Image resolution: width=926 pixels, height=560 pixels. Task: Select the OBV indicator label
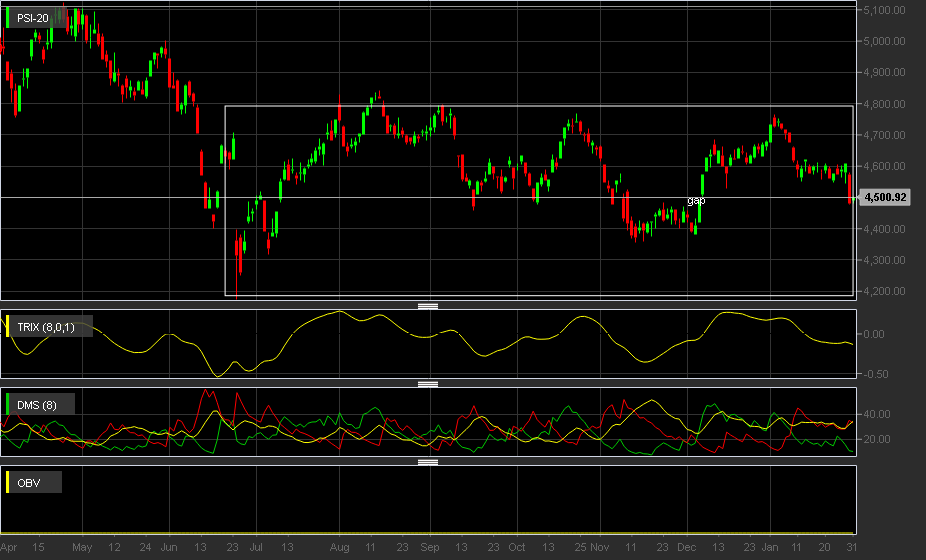(x=28, y=483)
